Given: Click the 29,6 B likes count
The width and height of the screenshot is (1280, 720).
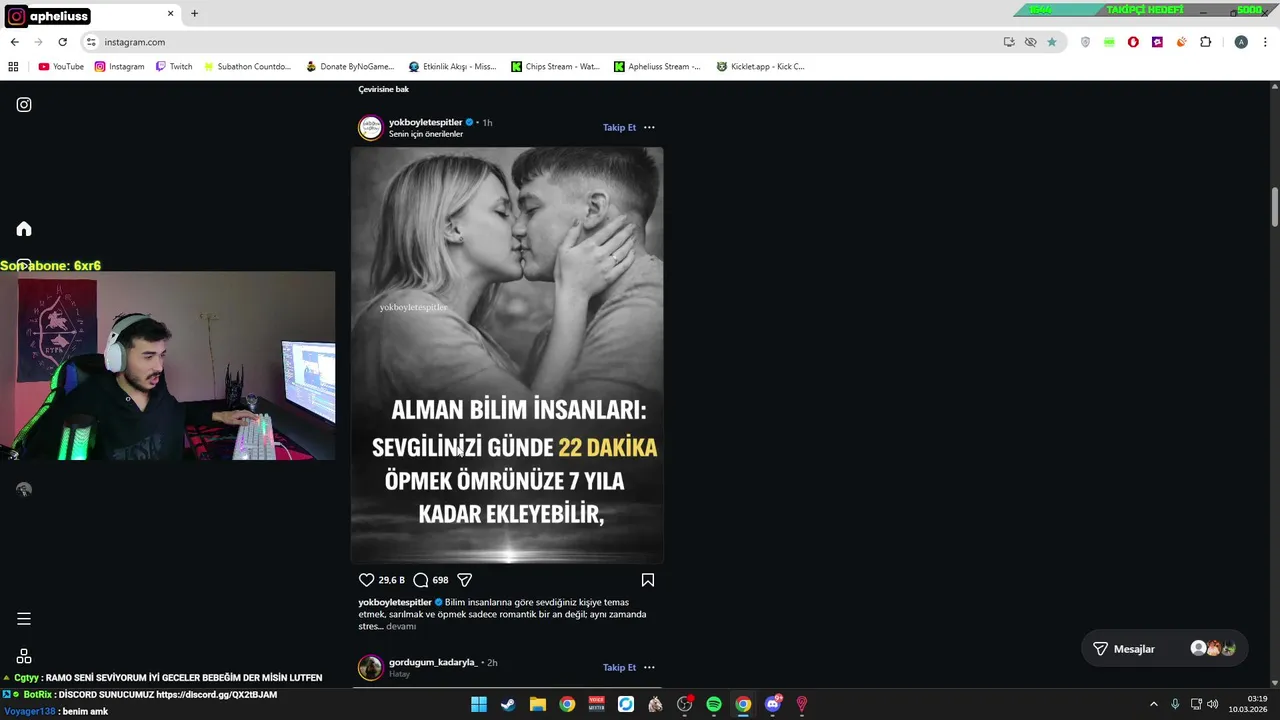Looking at the screenshot, I should tap(391, 580).
